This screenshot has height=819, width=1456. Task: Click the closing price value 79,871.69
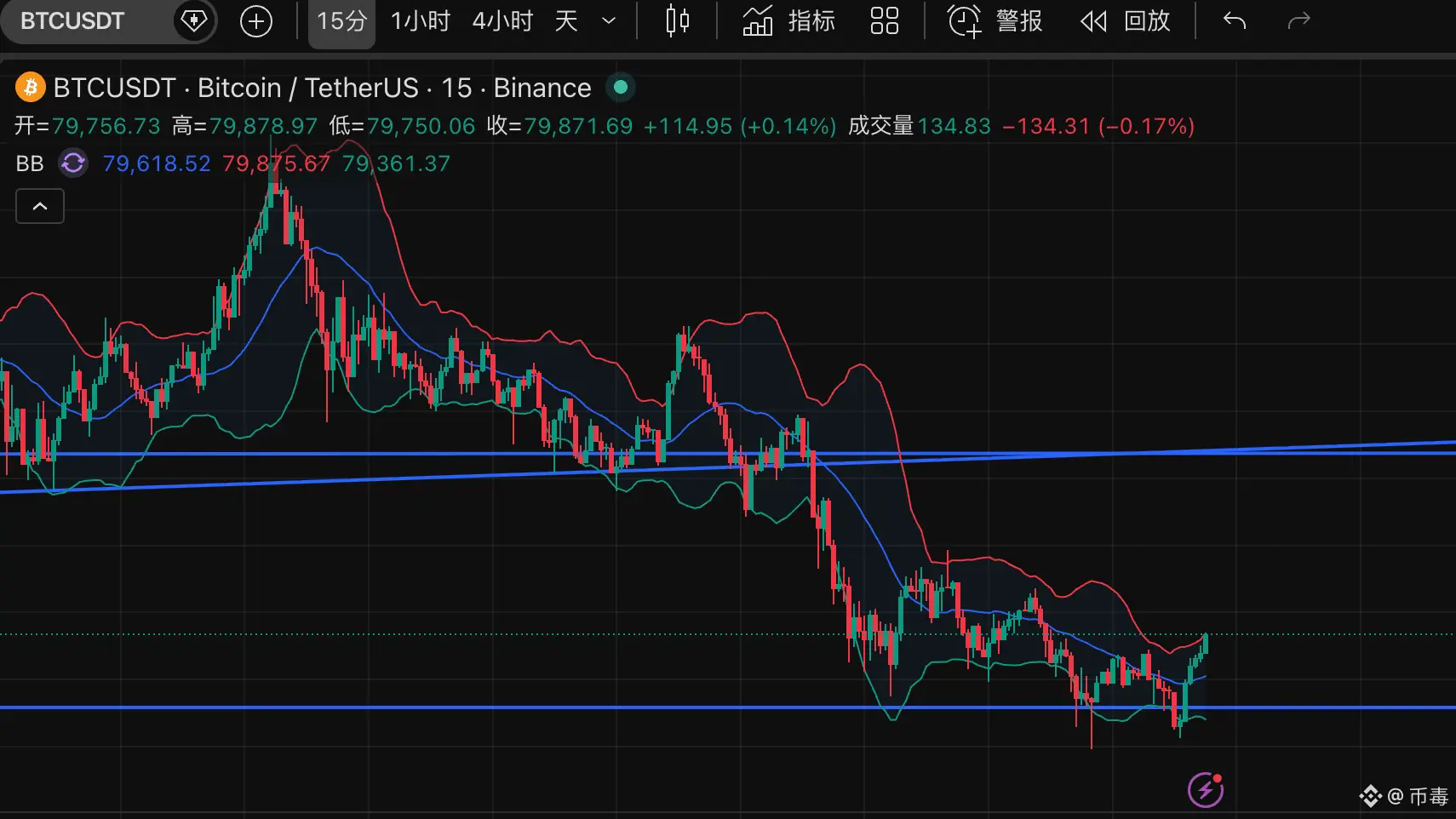click(x=578, y=126)
